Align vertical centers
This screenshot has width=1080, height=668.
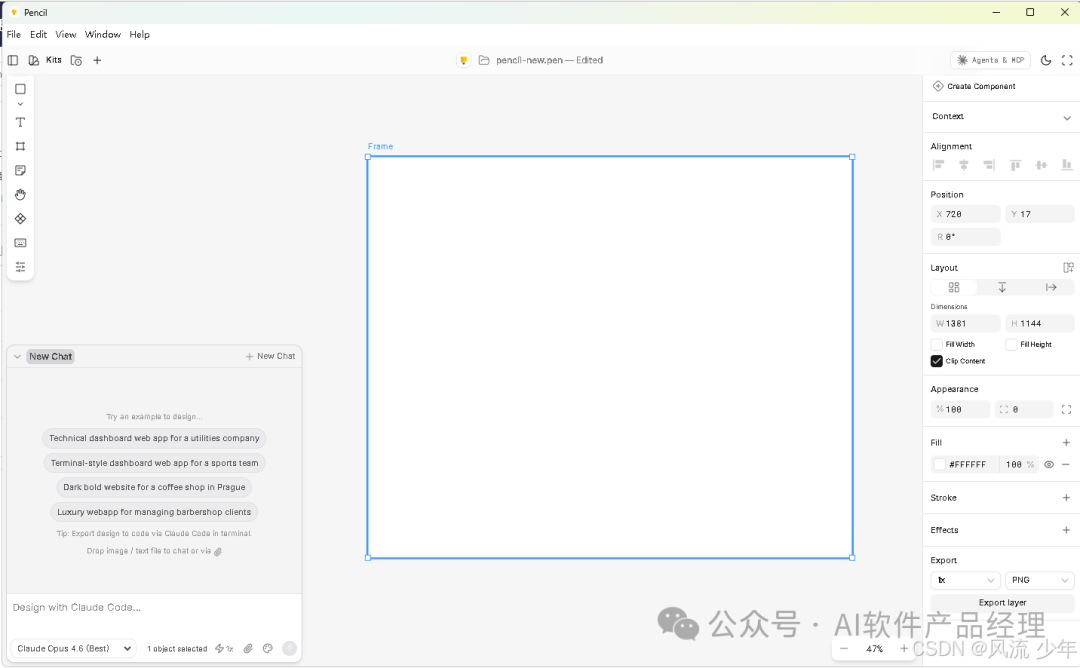click(x=1041, y=165)
